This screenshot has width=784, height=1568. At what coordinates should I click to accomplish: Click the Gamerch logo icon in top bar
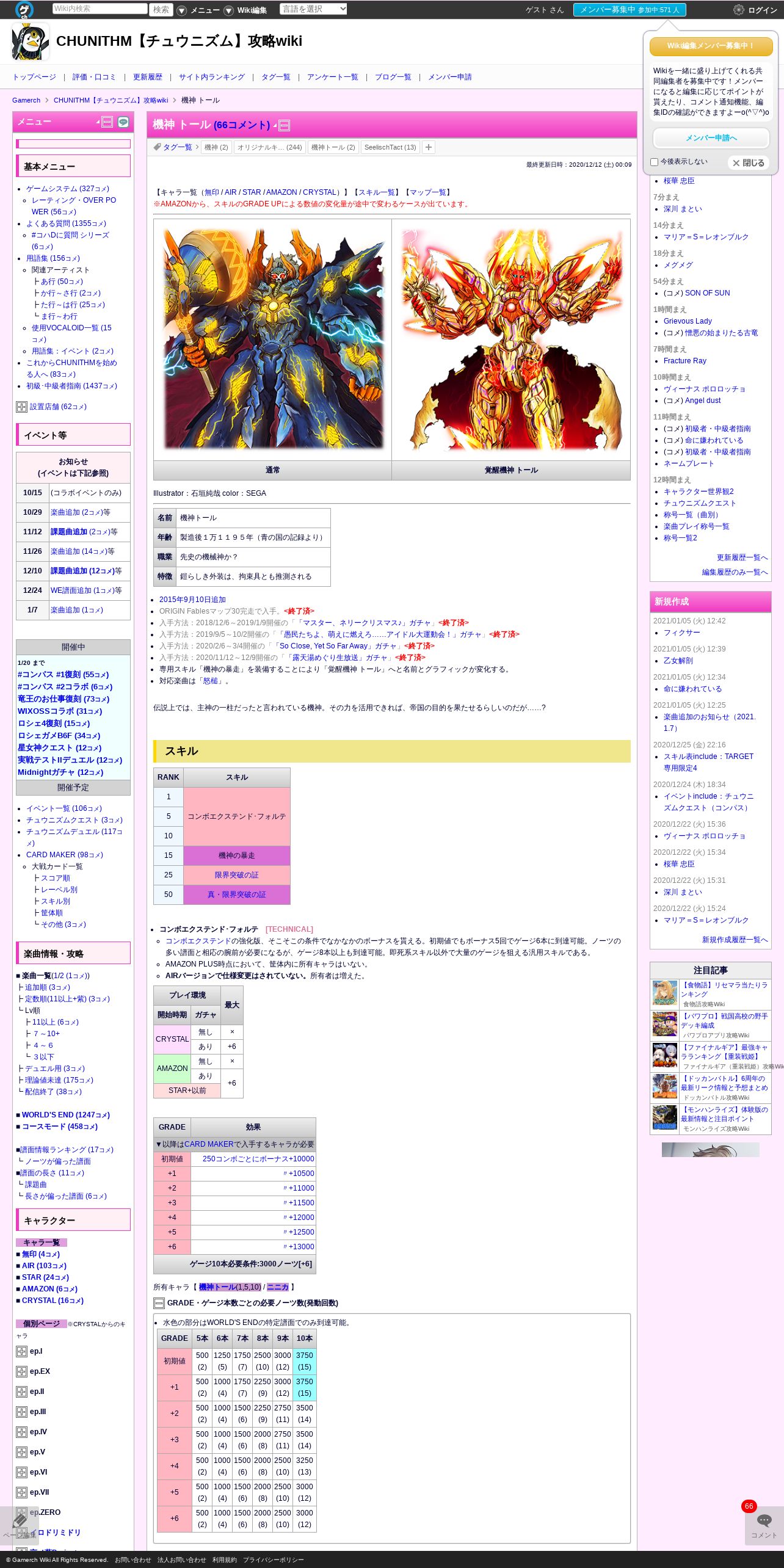pyautogui.click(x=24, y=9)
